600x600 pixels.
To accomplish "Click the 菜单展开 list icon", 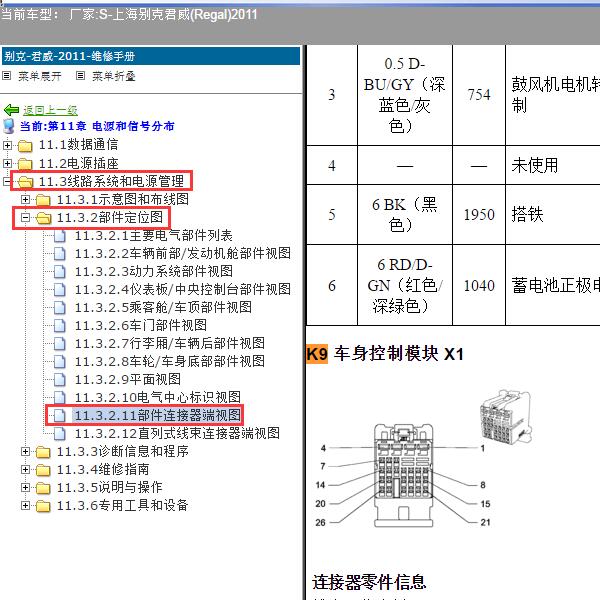I will click(7, 75).
